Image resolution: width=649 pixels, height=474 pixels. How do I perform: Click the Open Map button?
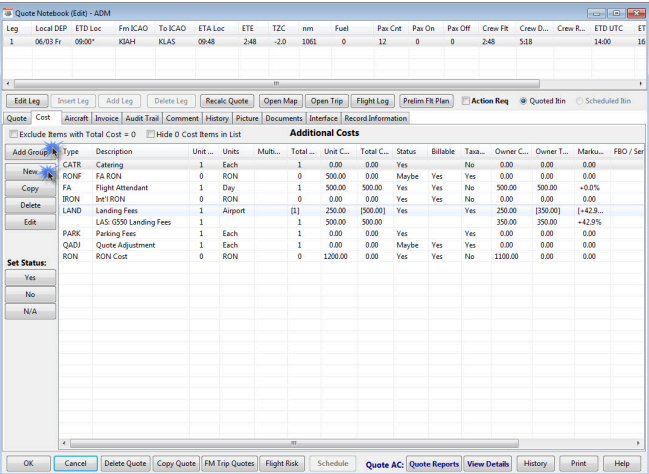point(281,101)
